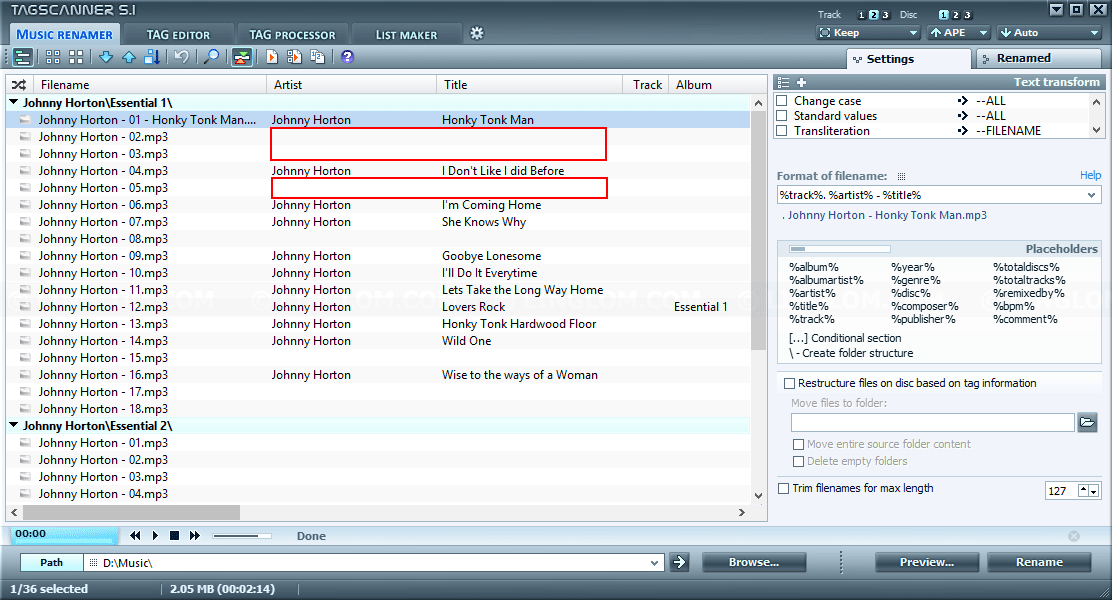Click Text transform list icon
The image size is (1112, 600).
tap(784, 82)
